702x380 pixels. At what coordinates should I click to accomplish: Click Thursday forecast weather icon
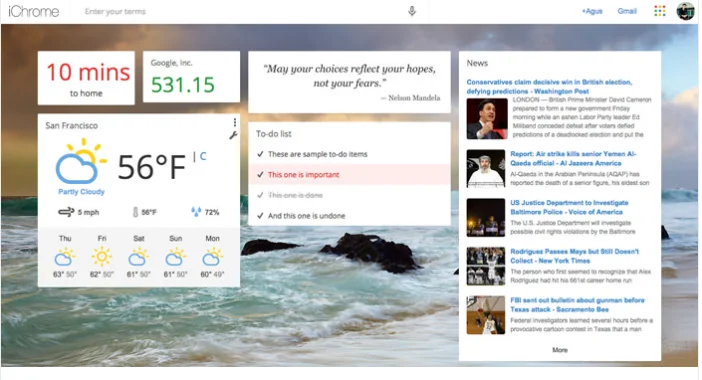(65, 257)
